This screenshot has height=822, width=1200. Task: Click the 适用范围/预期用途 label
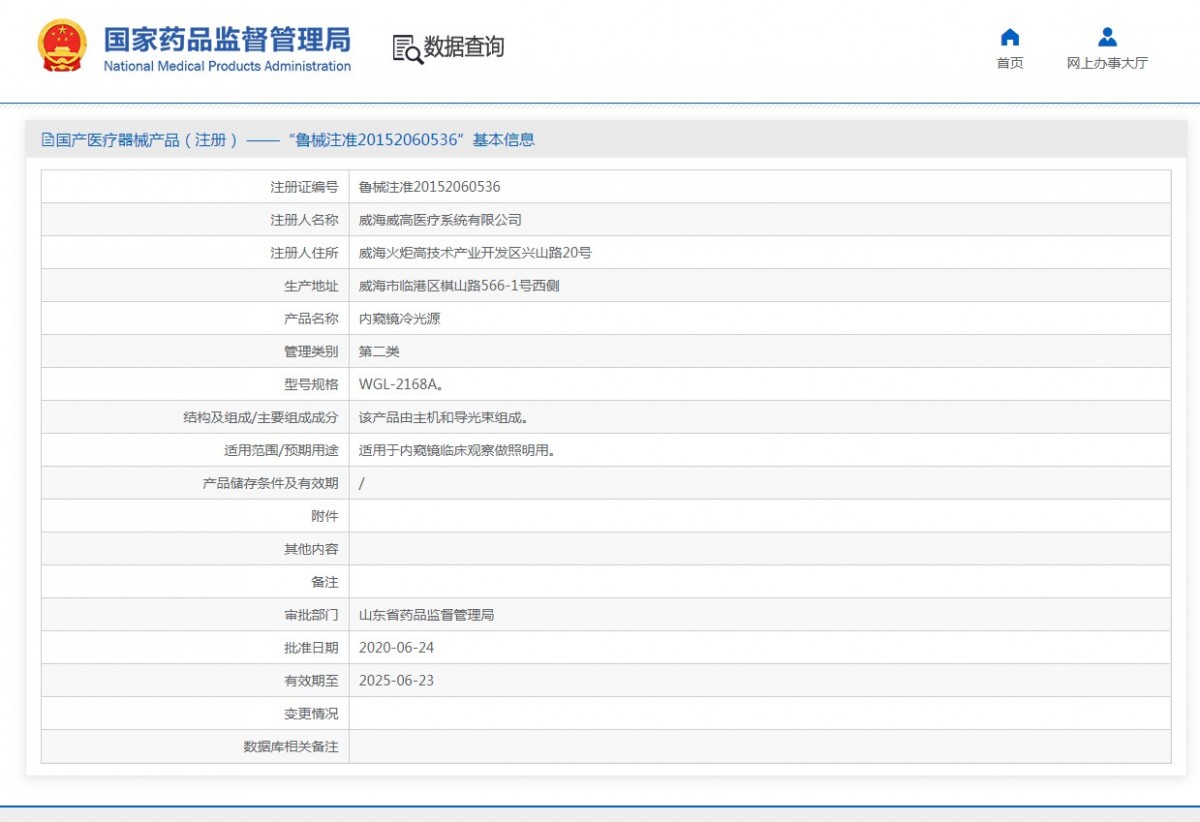(281, 451)
